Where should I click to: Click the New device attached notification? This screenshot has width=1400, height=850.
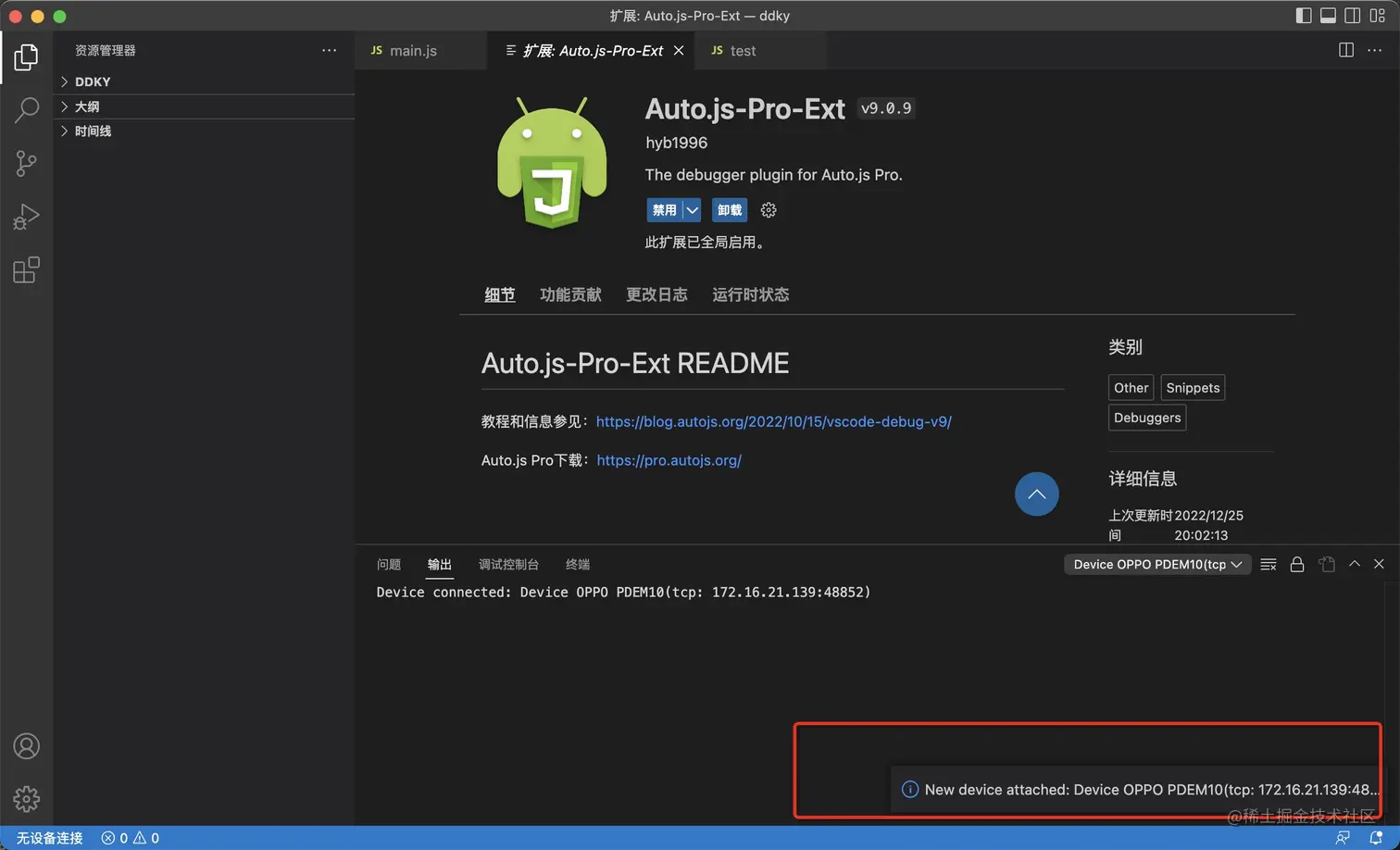[x=1135, y=790]
